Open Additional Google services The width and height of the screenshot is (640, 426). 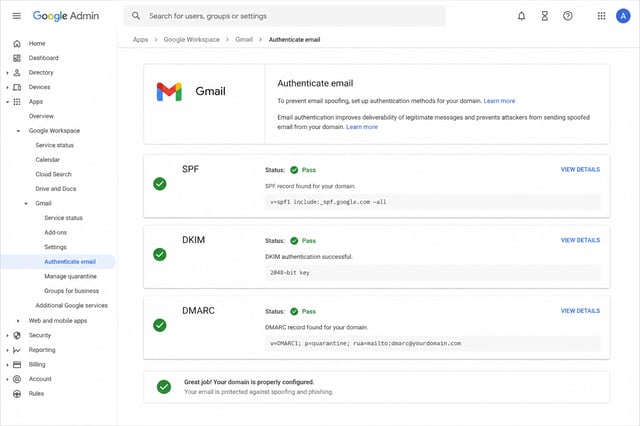(71, 305)
